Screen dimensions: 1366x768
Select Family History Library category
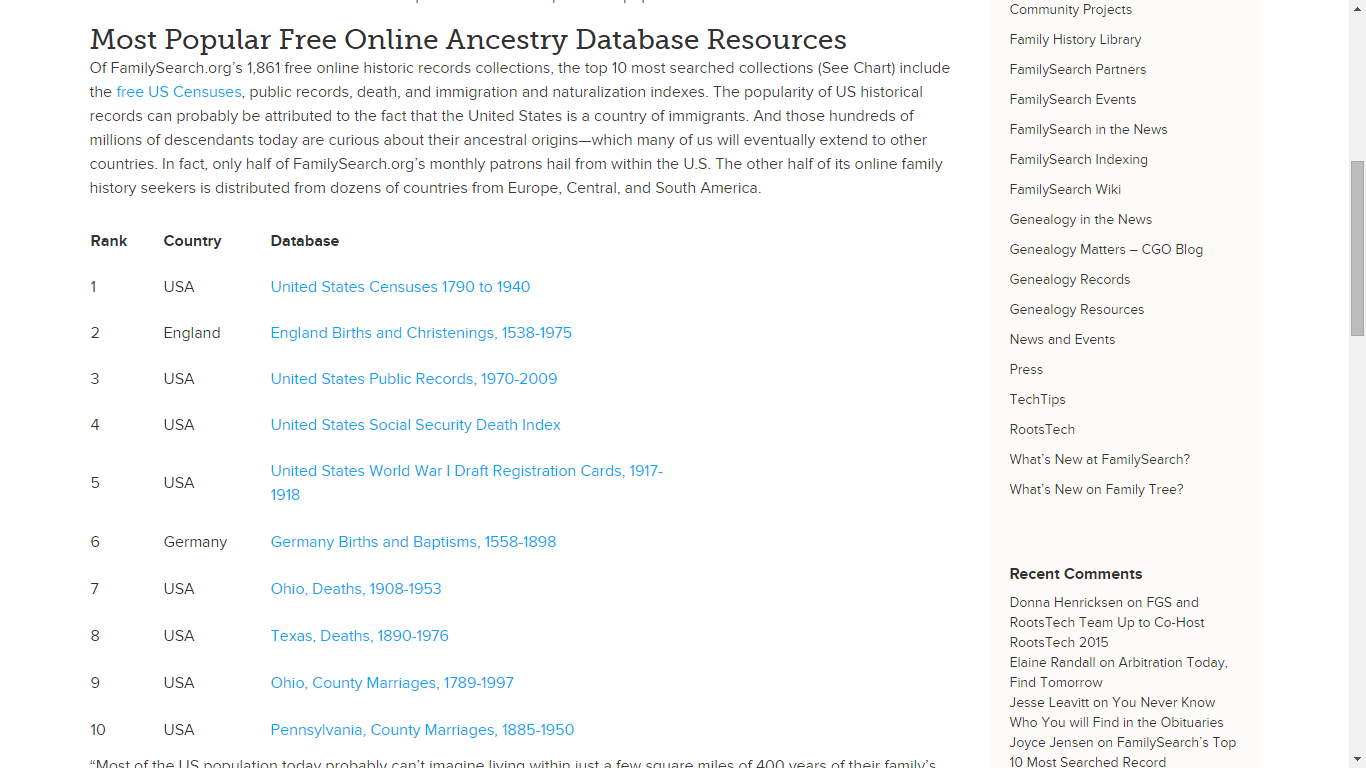point(1075,40)
